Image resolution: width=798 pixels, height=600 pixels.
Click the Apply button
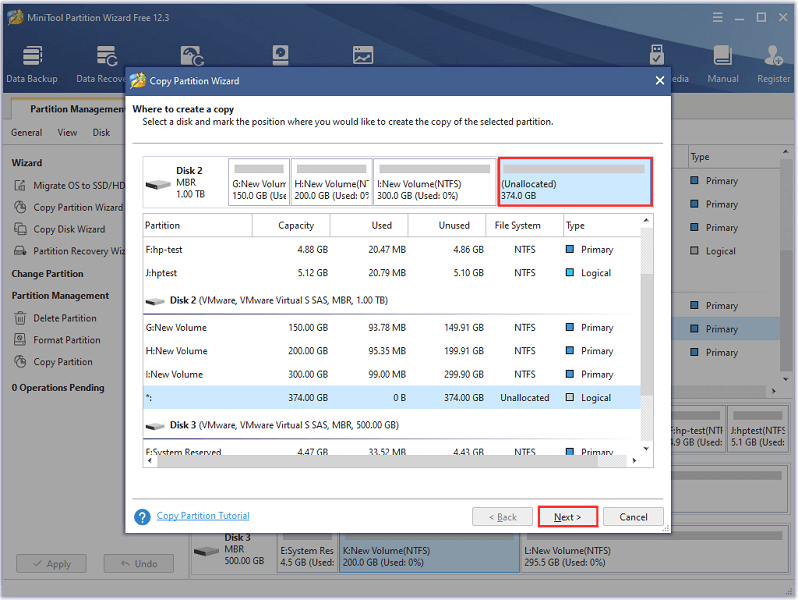[x=51, y=564]
